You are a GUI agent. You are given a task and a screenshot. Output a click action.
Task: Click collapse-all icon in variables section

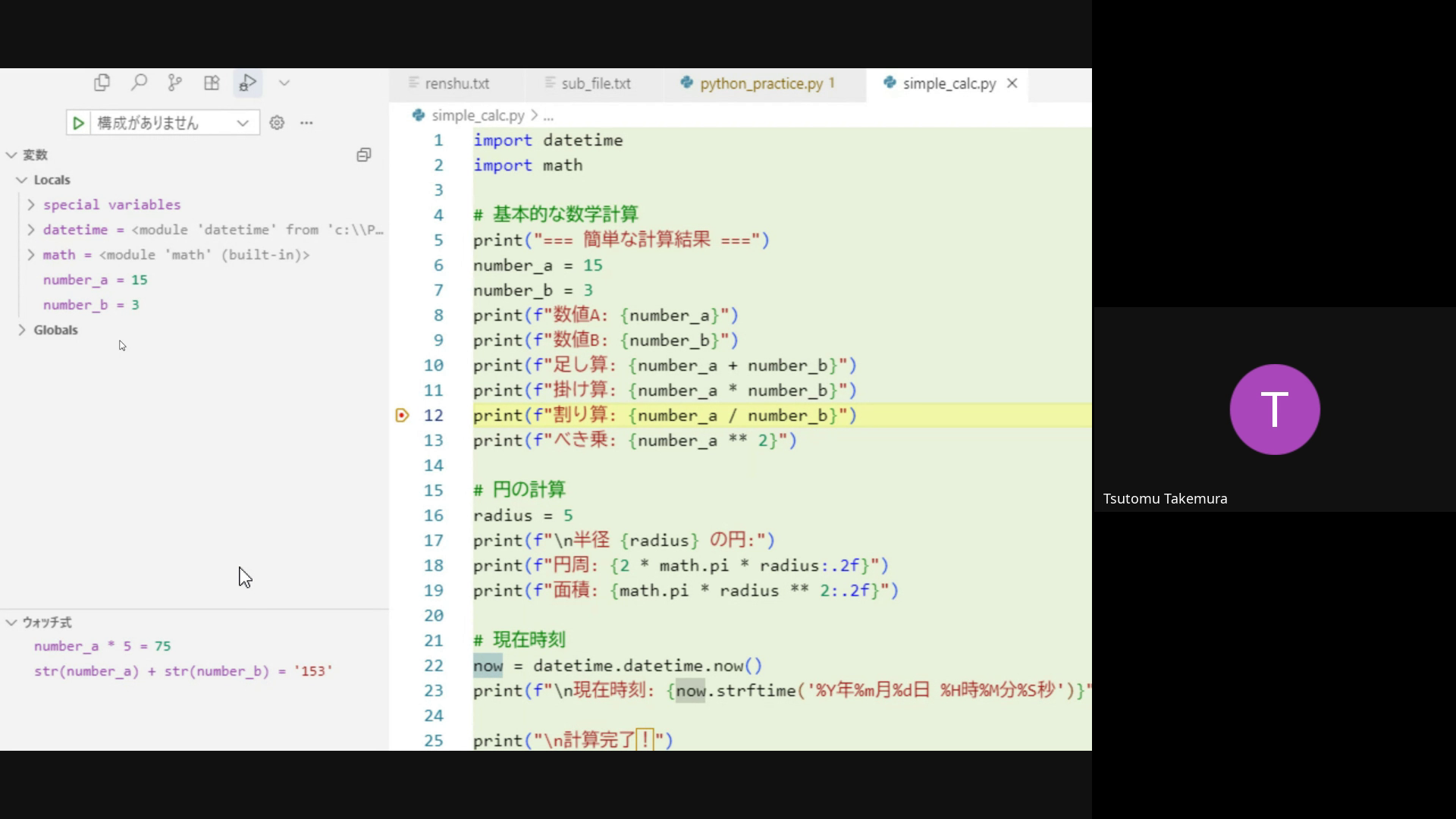point(364,155)
